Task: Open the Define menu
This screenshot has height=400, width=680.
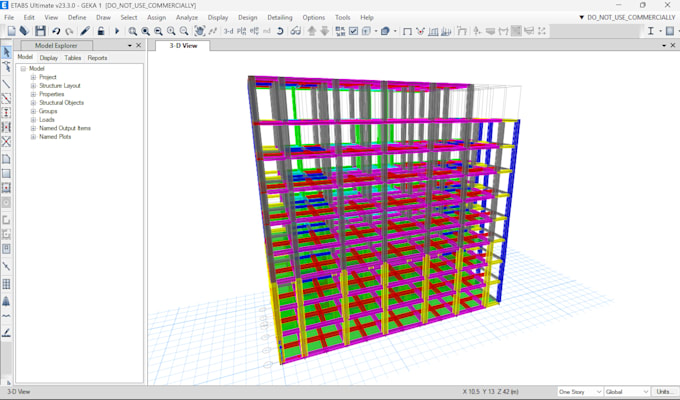Action: point(77,17)
